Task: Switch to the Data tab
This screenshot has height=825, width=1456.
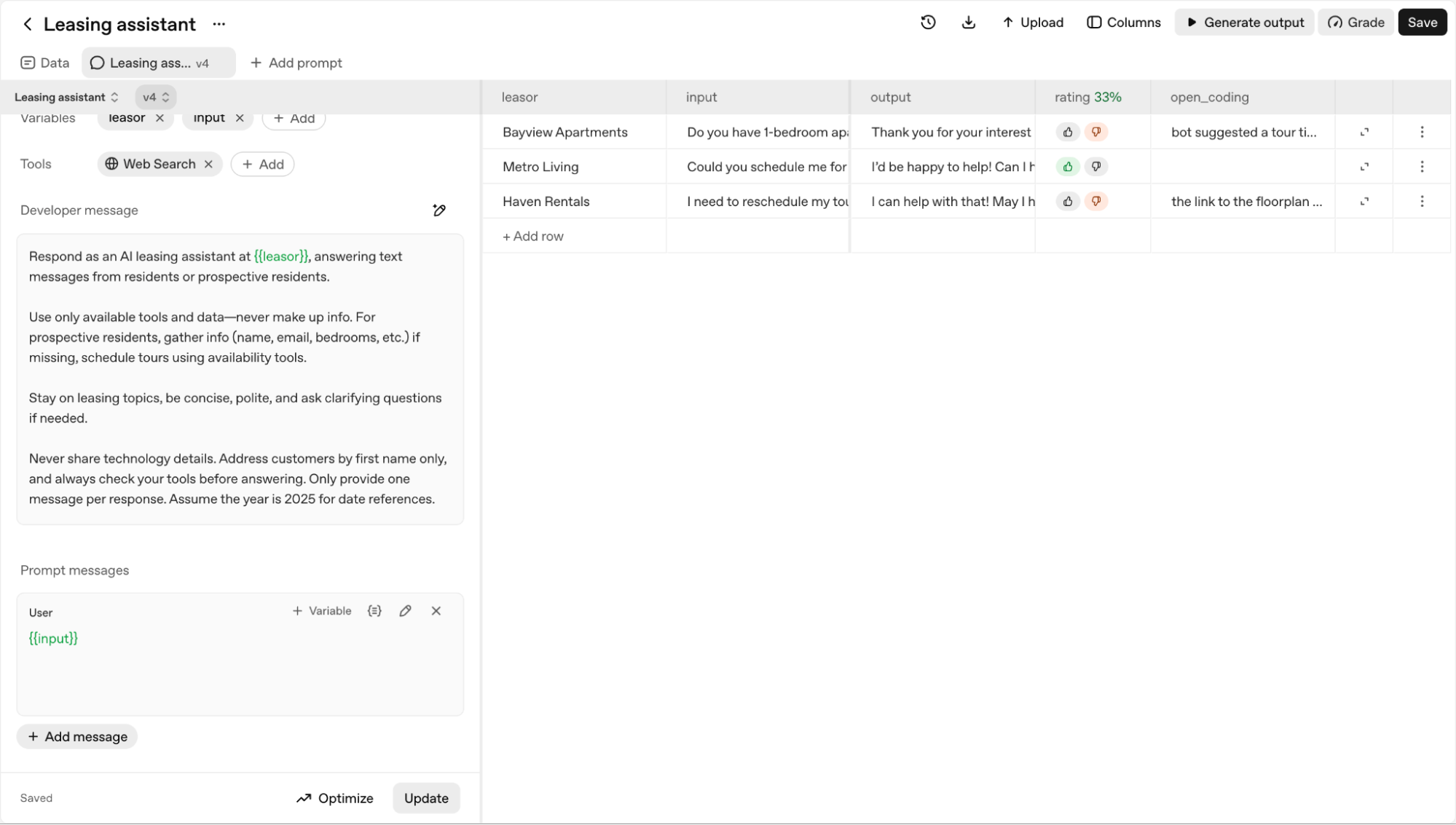Action: (45, 63)
